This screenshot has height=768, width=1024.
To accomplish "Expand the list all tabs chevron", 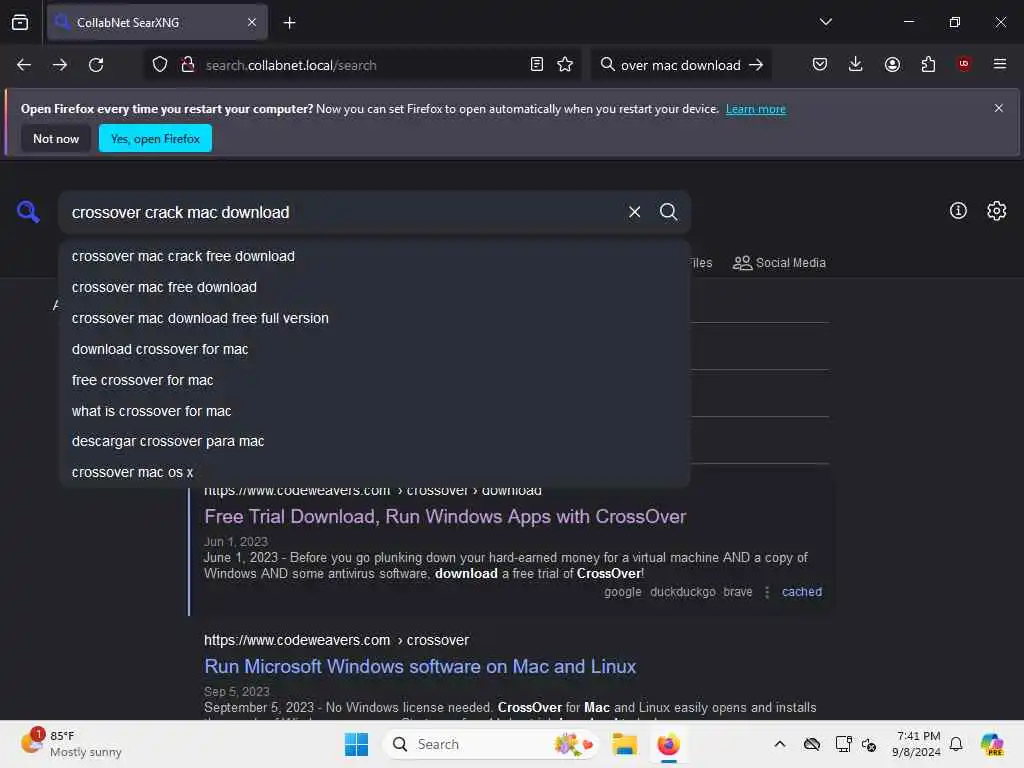I will coord(825,22).
